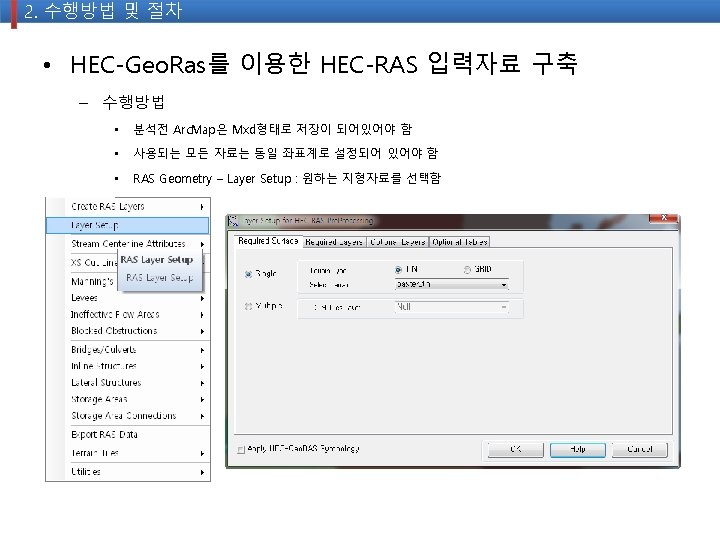720x540 pixels.
Task: Open Inline Structures menu entry
Action: (x=128, y=366)
